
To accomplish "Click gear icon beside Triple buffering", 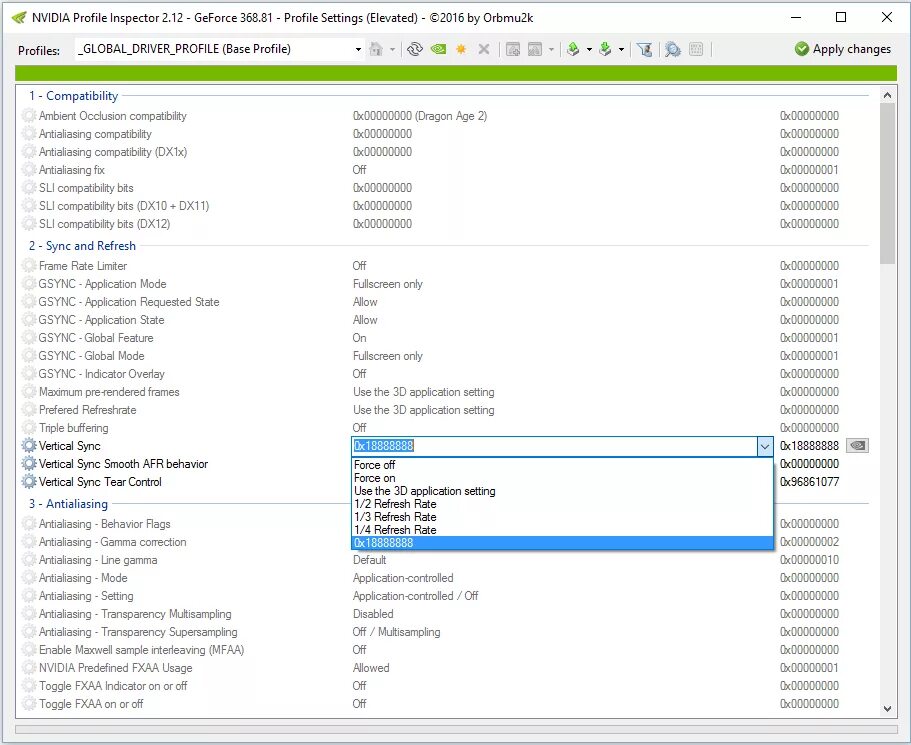I will click(29, 428).
